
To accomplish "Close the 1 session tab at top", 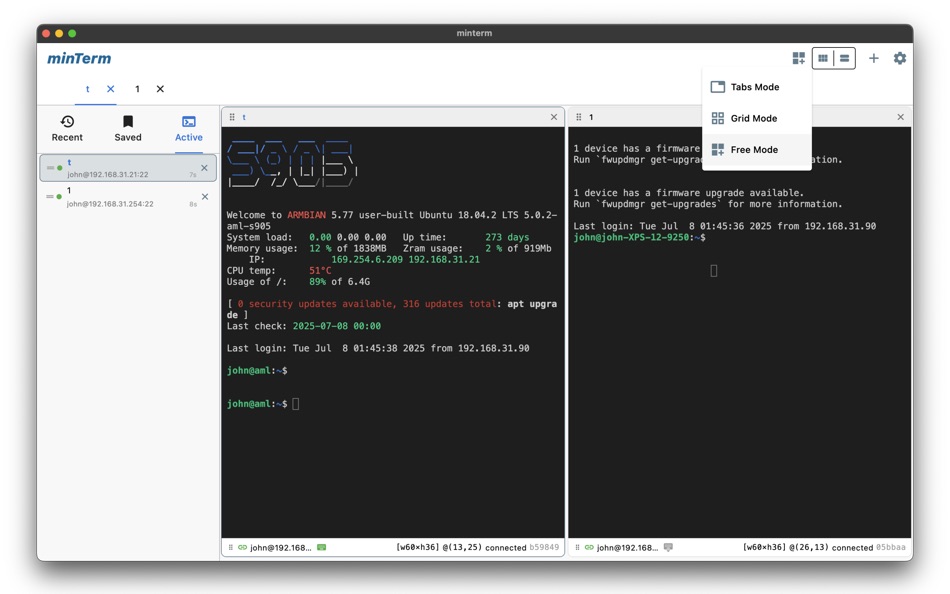I will pos(160,88).
